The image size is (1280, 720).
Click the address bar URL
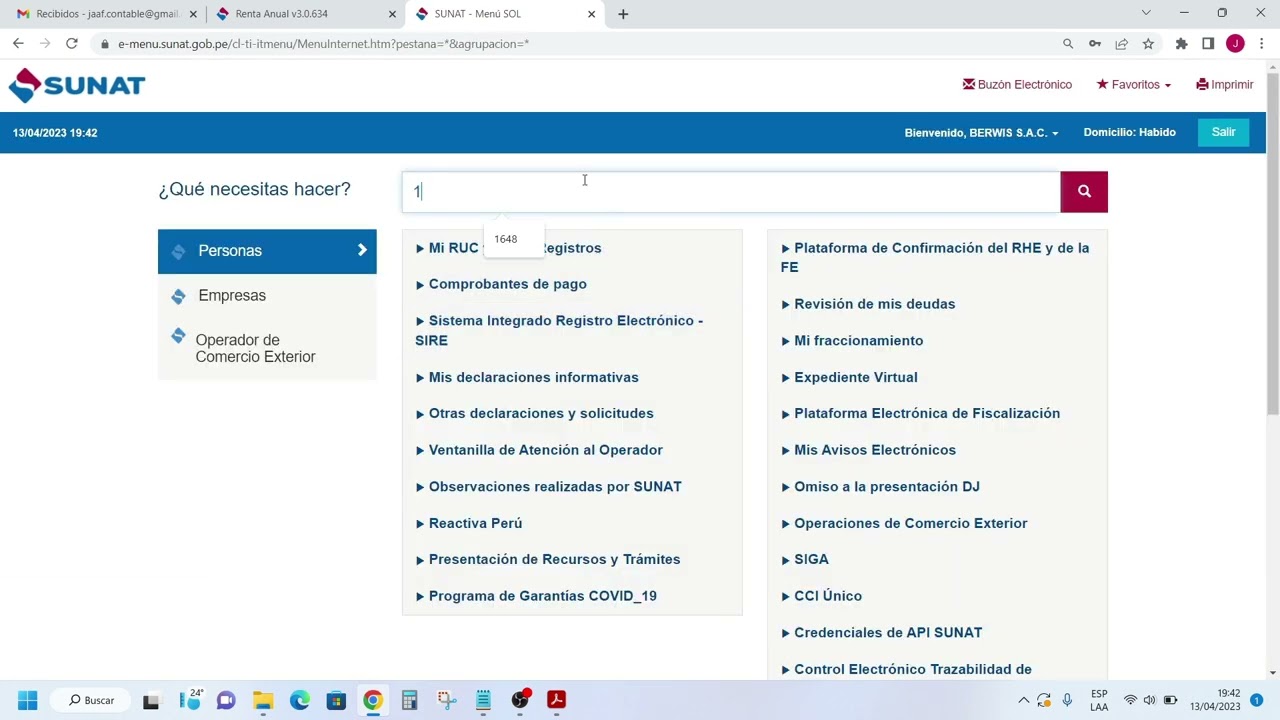pyautogui.click(x=323, y=44)
